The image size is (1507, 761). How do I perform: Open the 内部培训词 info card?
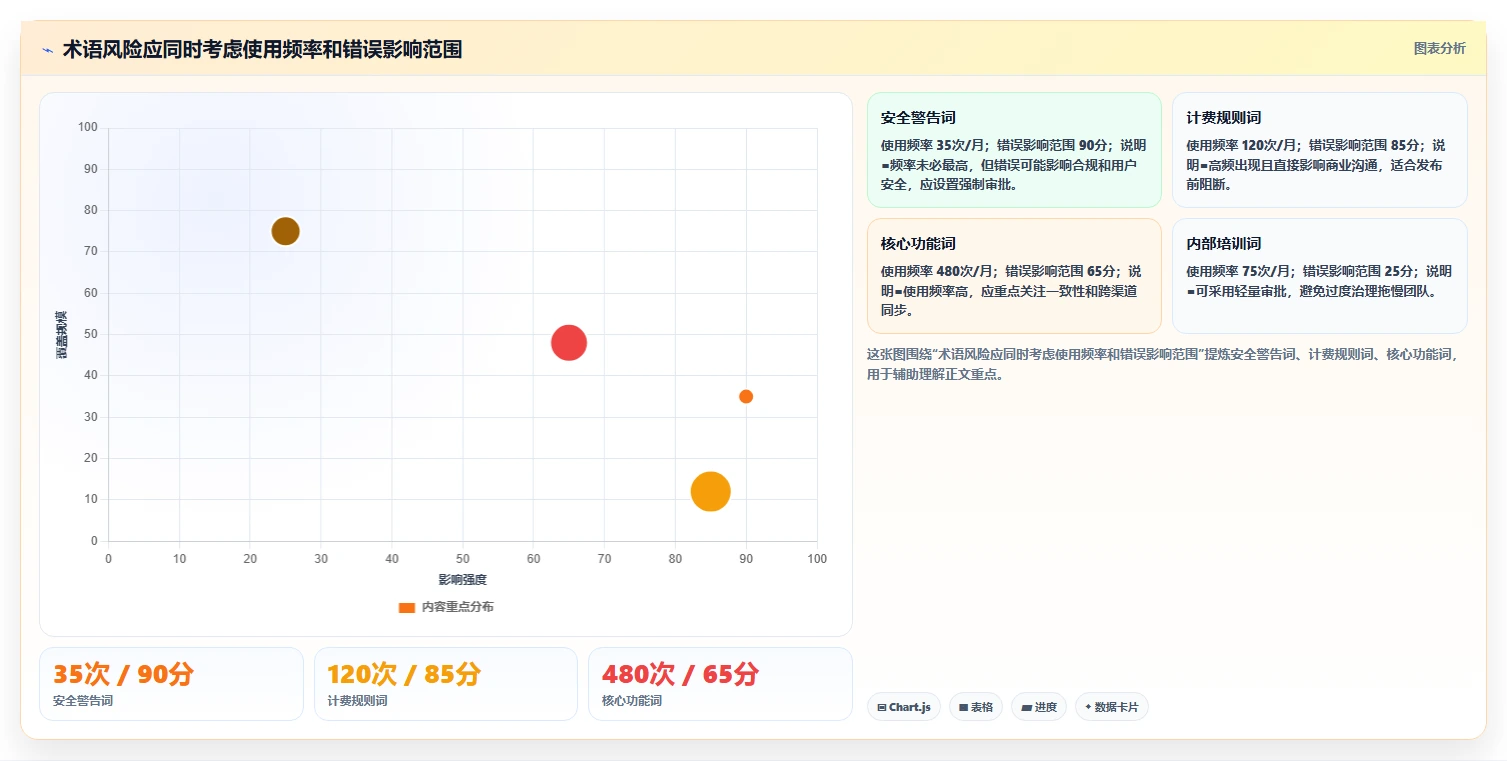tap(1320, 276)
